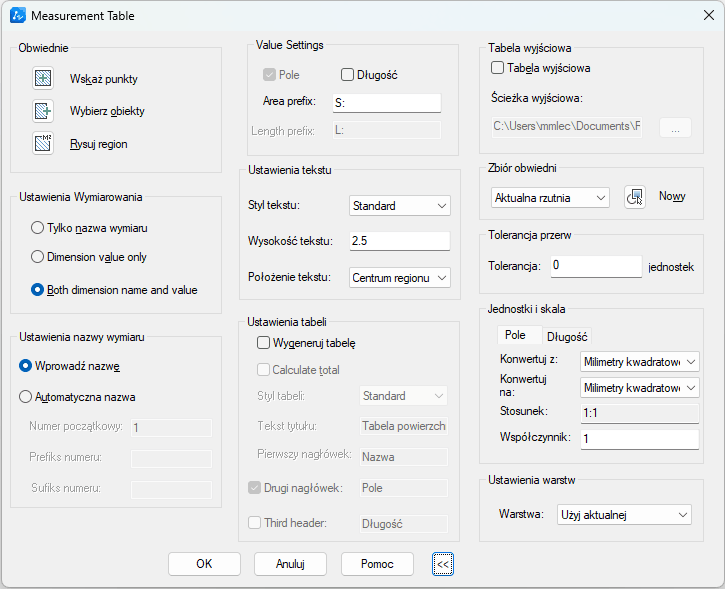Viewport: 725px width, 589px height.
Task: Choose the Automatyczna nazwa radio button
Action: pos(26,396)
